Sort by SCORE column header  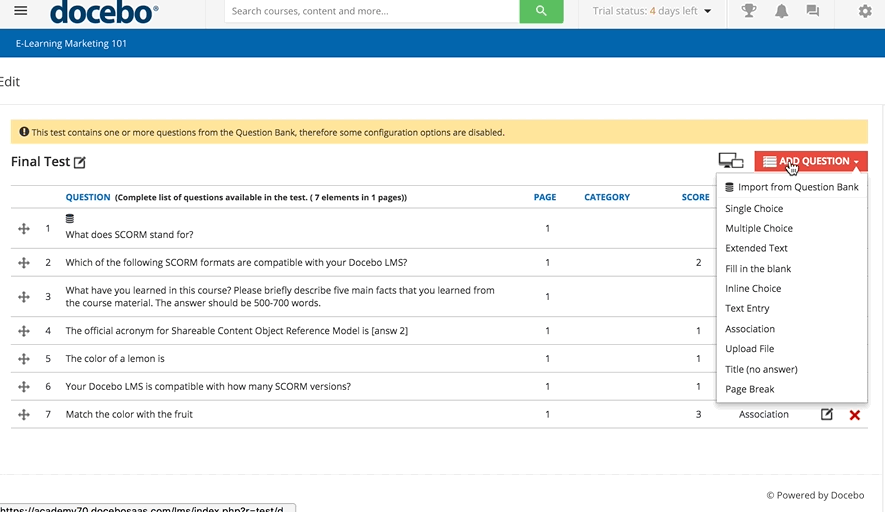point(695,197)
